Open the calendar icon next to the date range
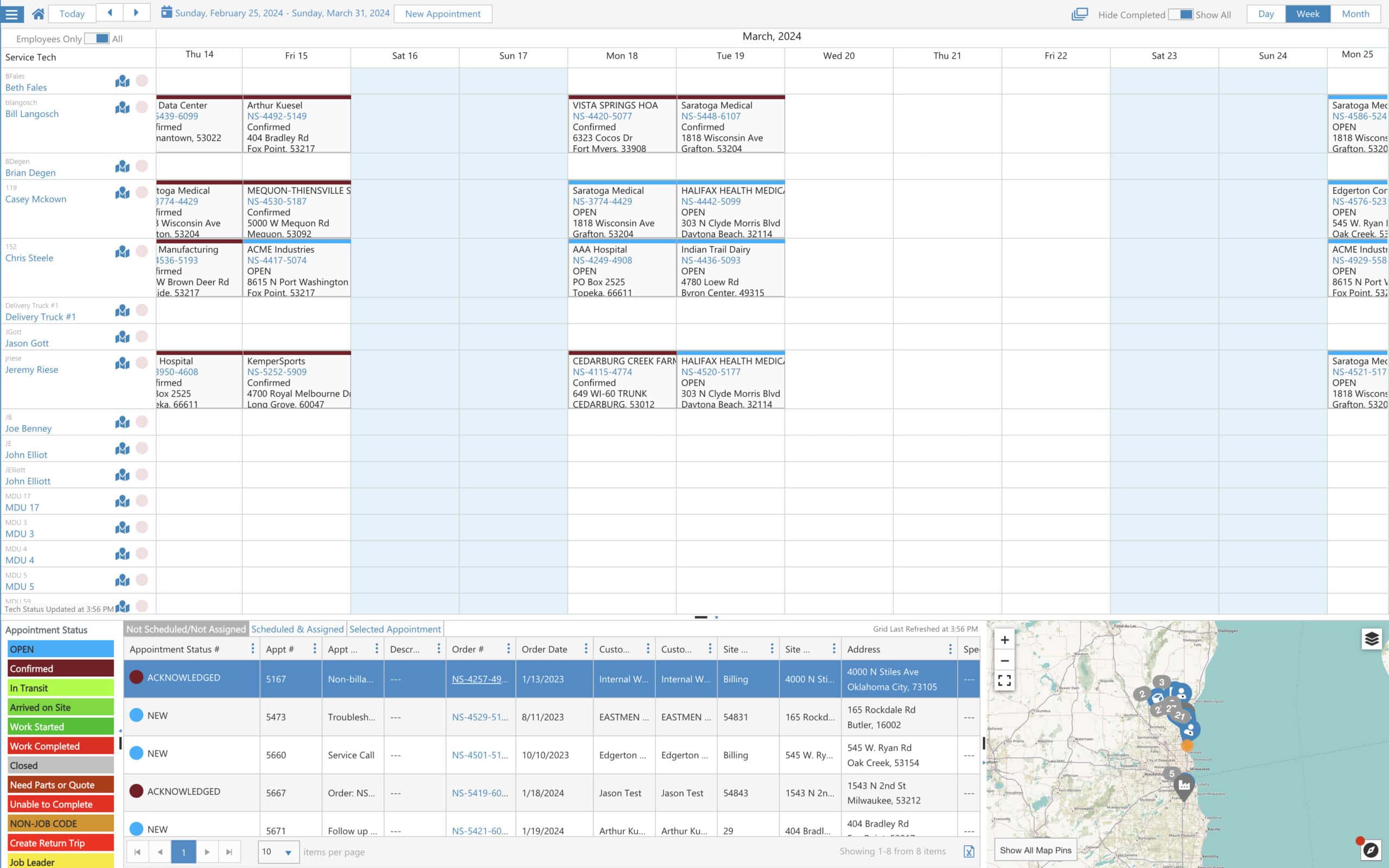Image resolution: width=1389 pixels, height=868 pixels. (167, 12)
